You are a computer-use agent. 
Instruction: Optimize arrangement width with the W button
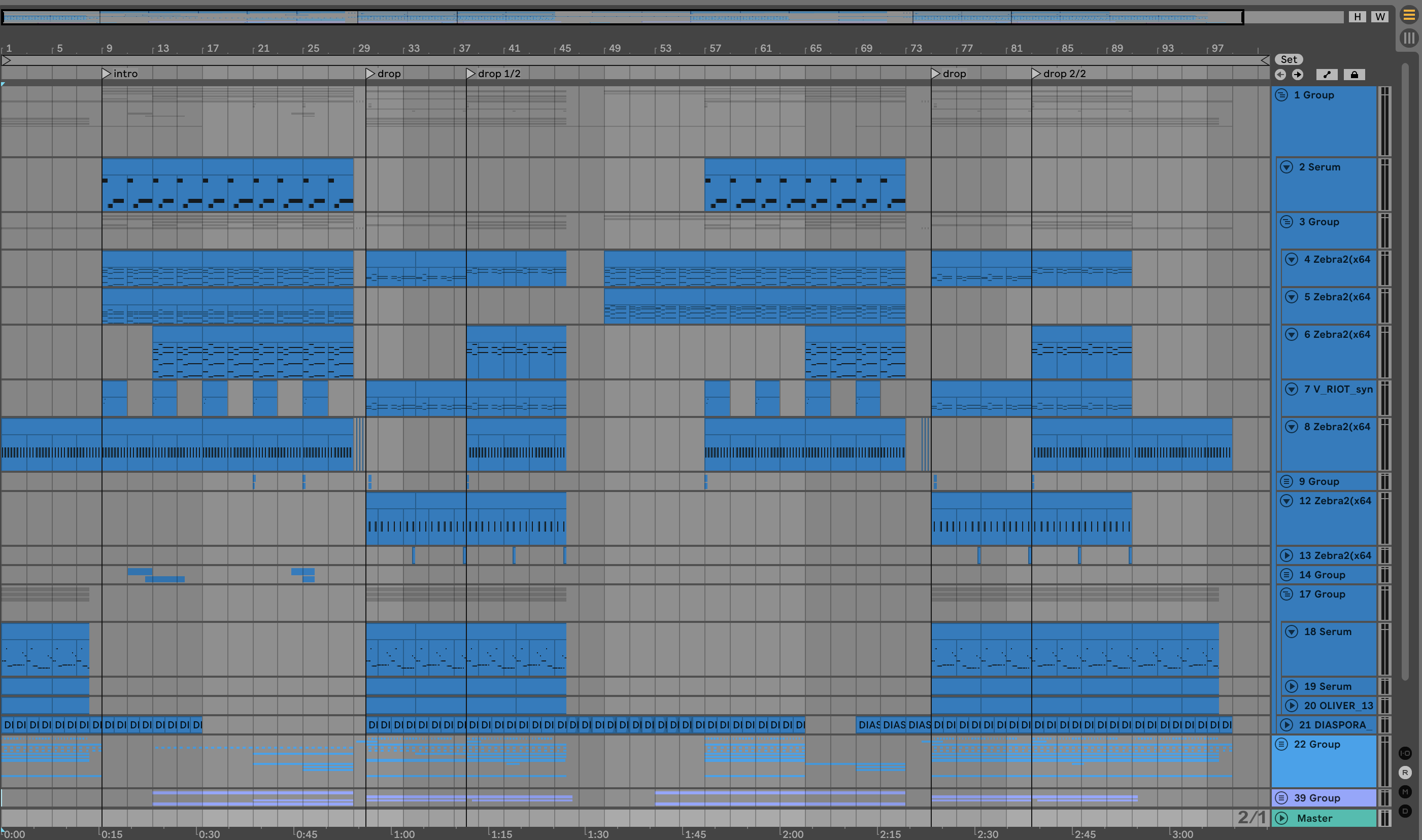(x=1379, y=16)
